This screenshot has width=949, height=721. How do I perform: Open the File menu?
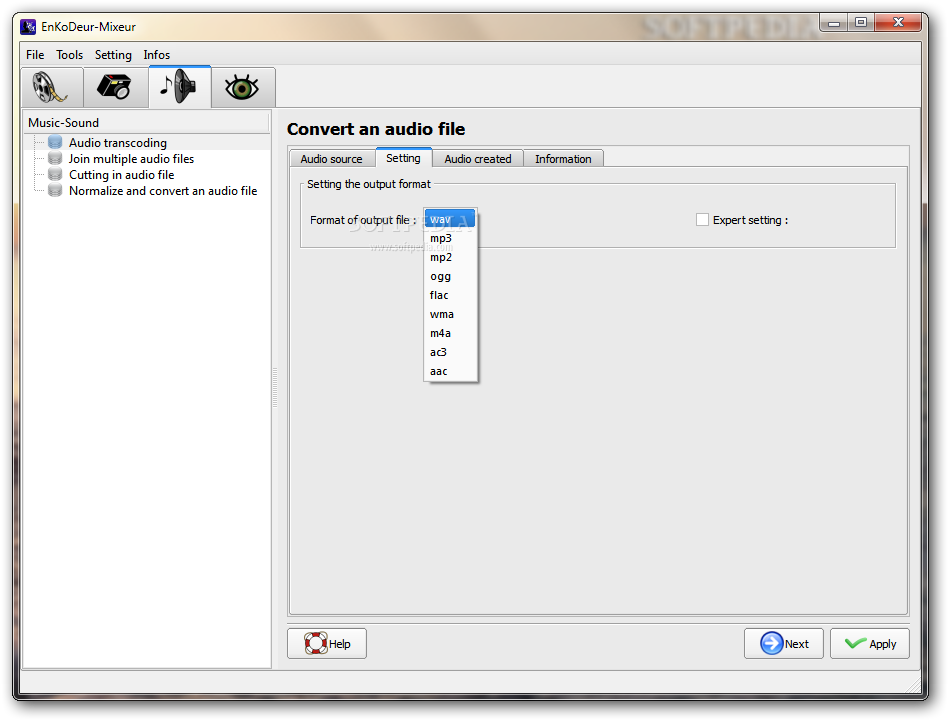tap(35, 54)
